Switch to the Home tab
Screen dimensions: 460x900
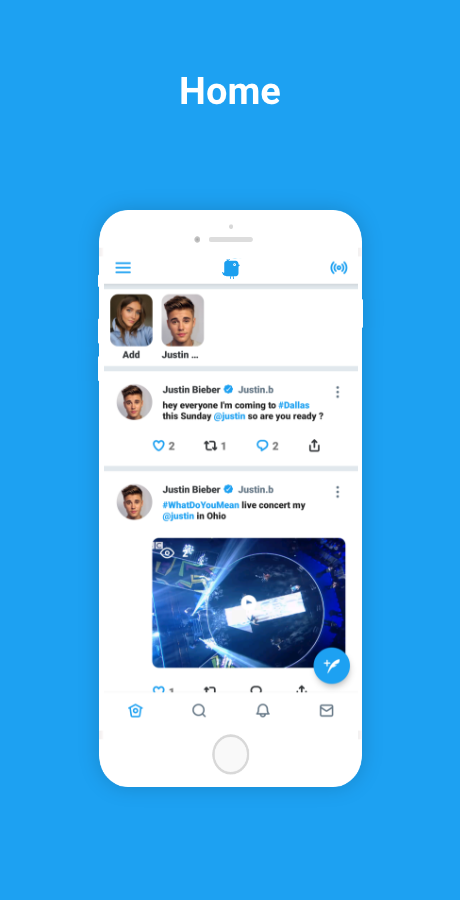135,711
